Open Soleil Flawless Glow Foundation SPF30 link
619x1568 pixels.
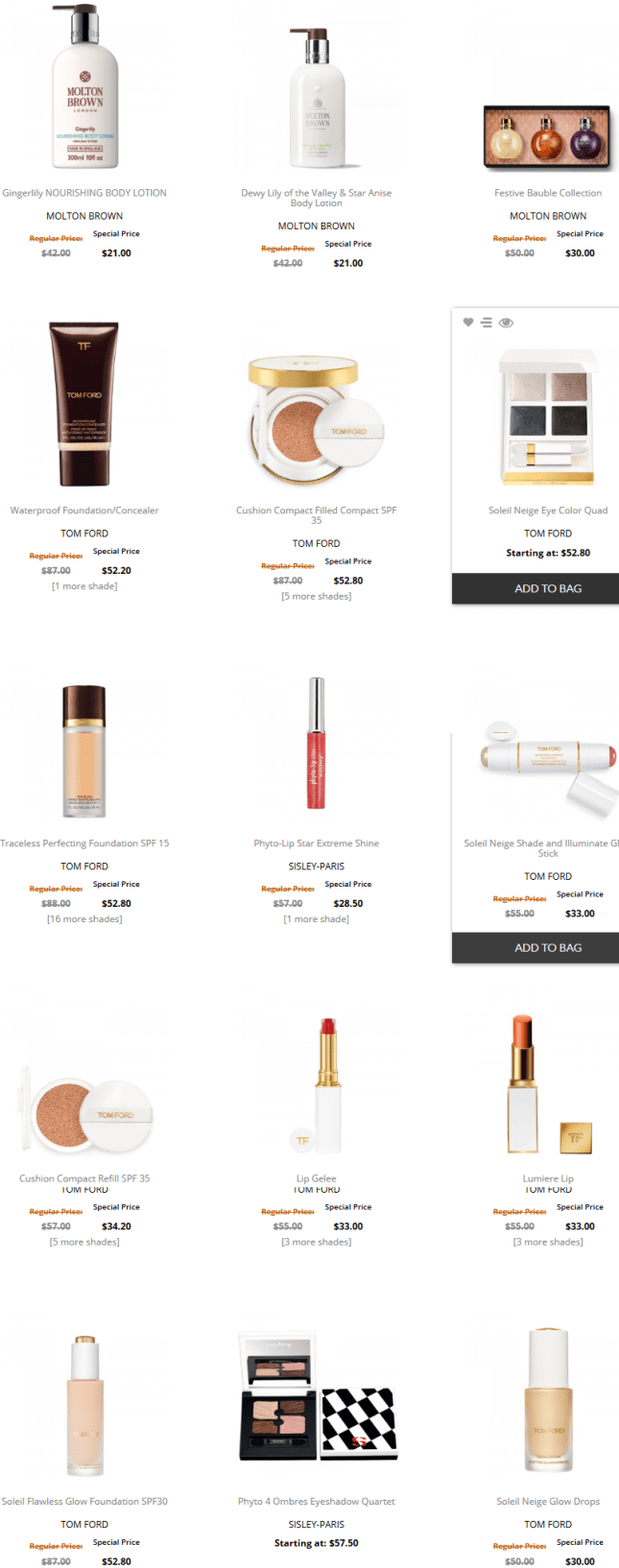click(x=84, y=1502)
